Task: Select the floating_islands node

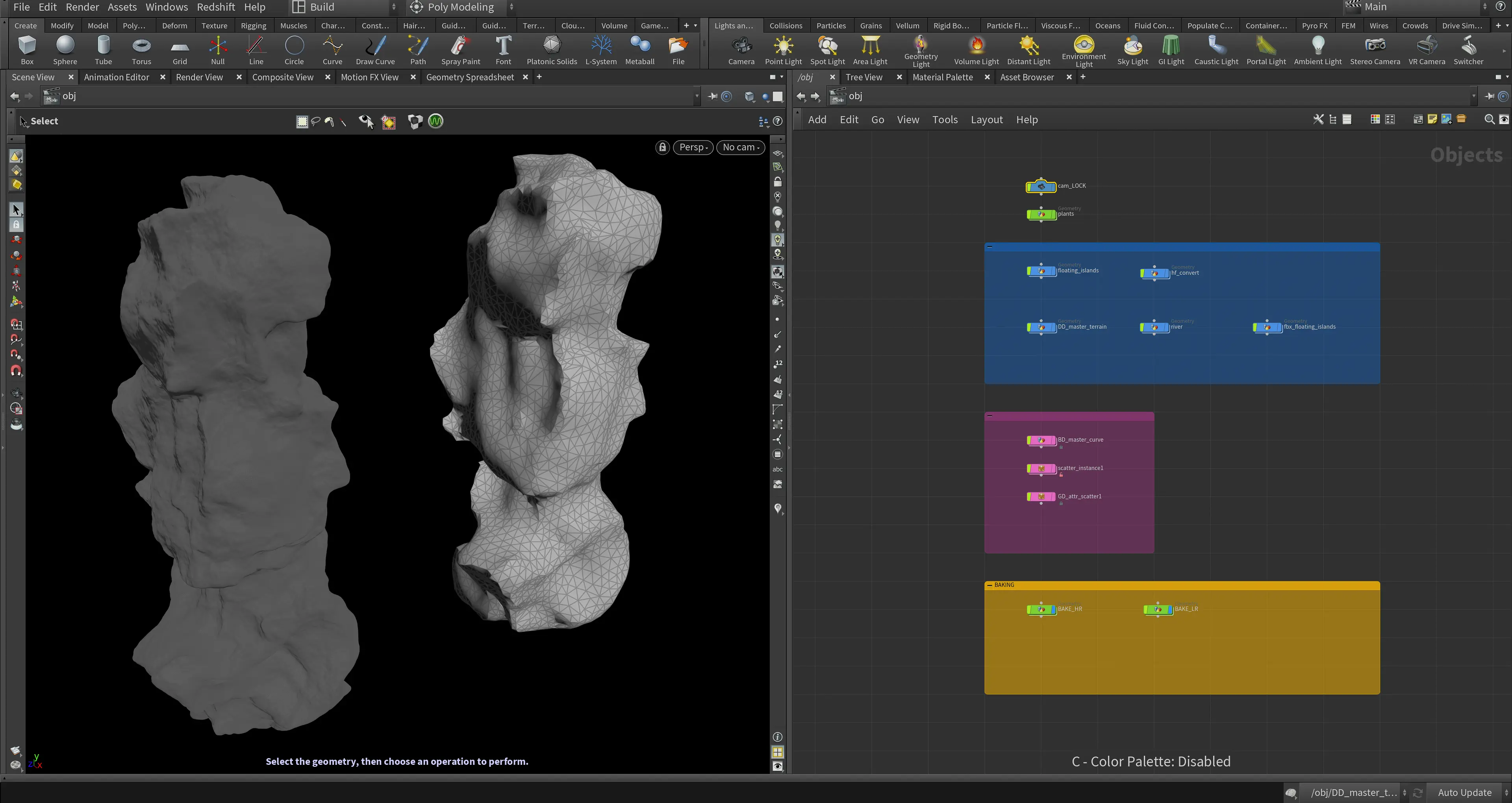Action: (1041, 271)
